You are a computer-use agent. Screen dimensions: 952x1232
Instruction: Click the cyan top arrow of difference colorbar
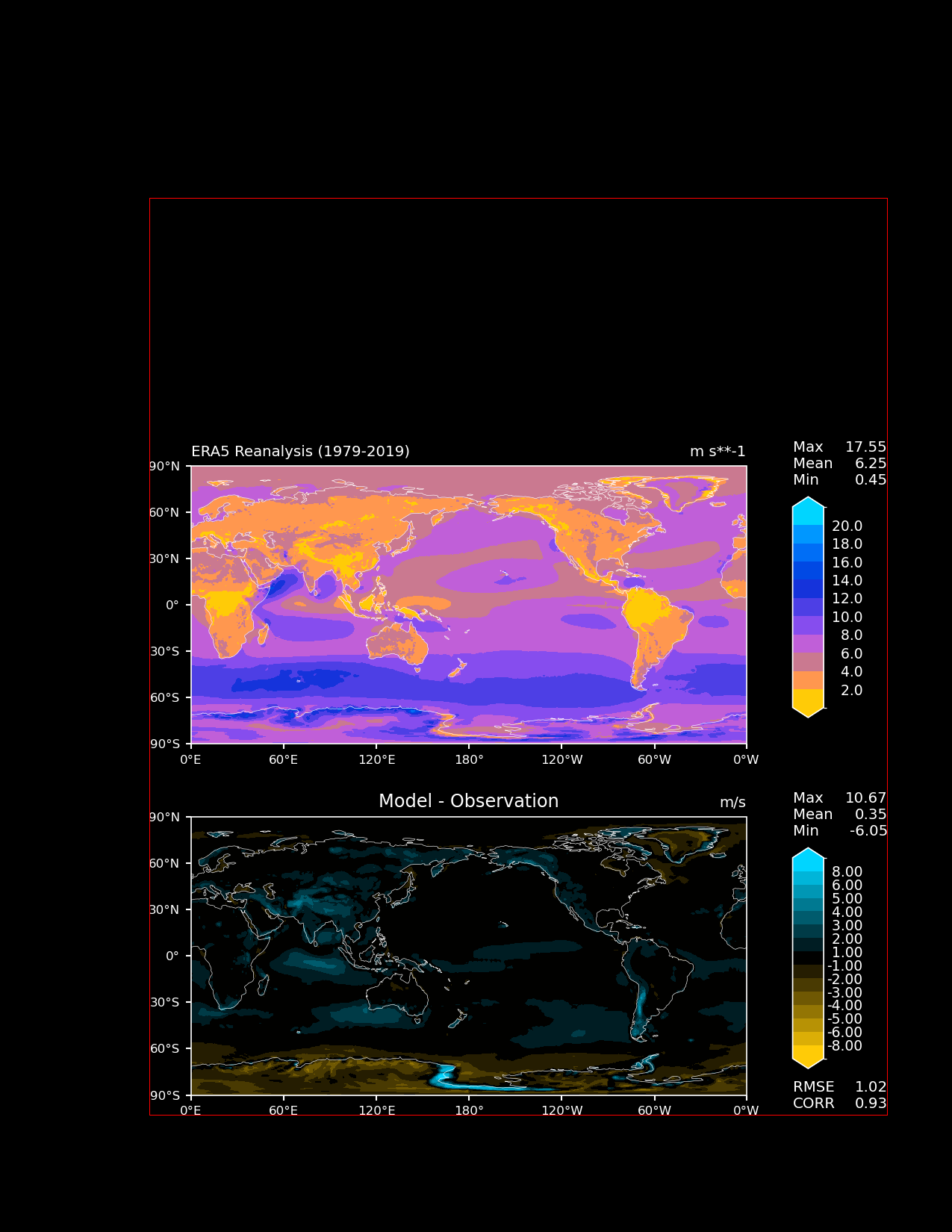click(808, 853)
